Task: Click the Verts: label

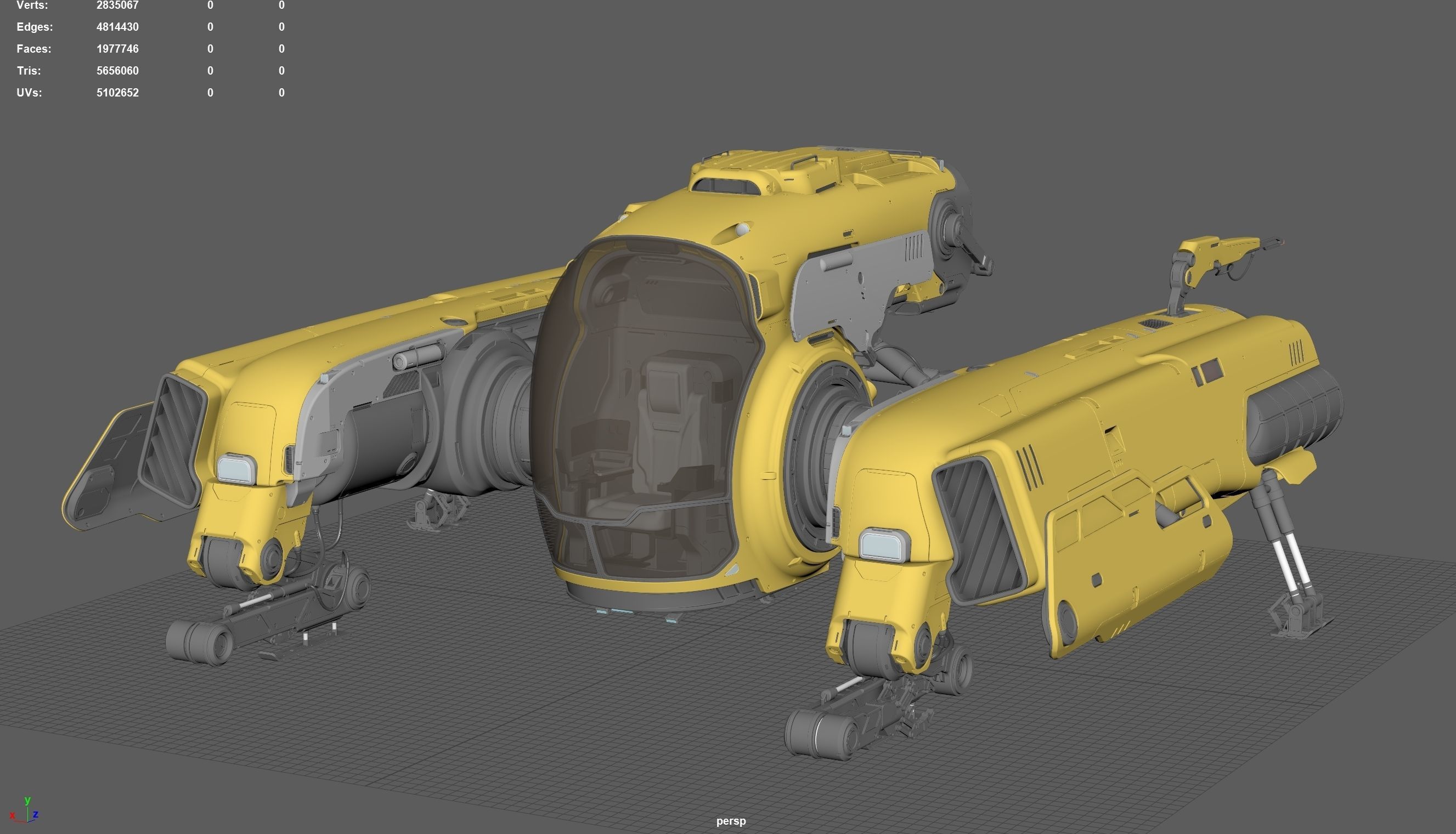Action: tap(33, 5)
